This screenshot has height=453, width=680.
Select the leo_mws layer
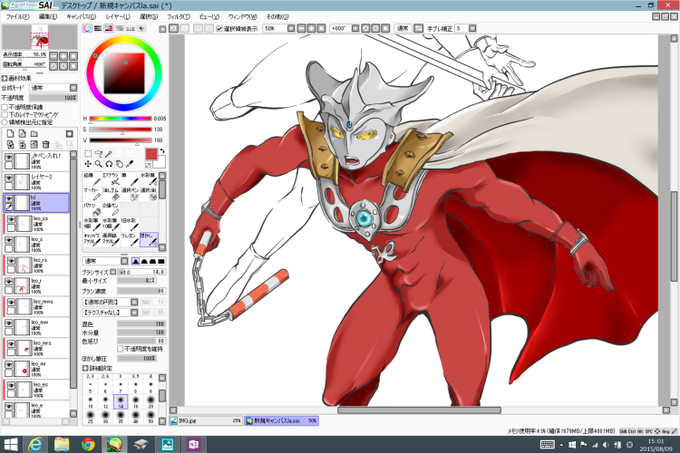[x=36, y=306]
